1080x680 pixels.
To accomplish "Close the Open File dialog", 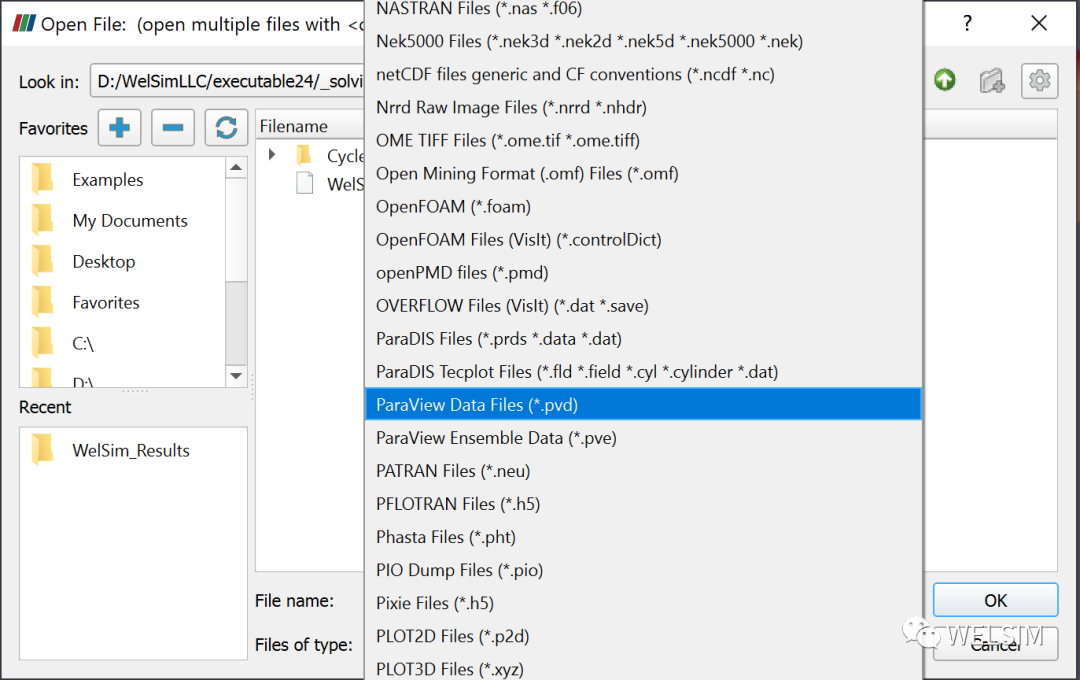I will pyautogui.click(x=1039, y=23).
